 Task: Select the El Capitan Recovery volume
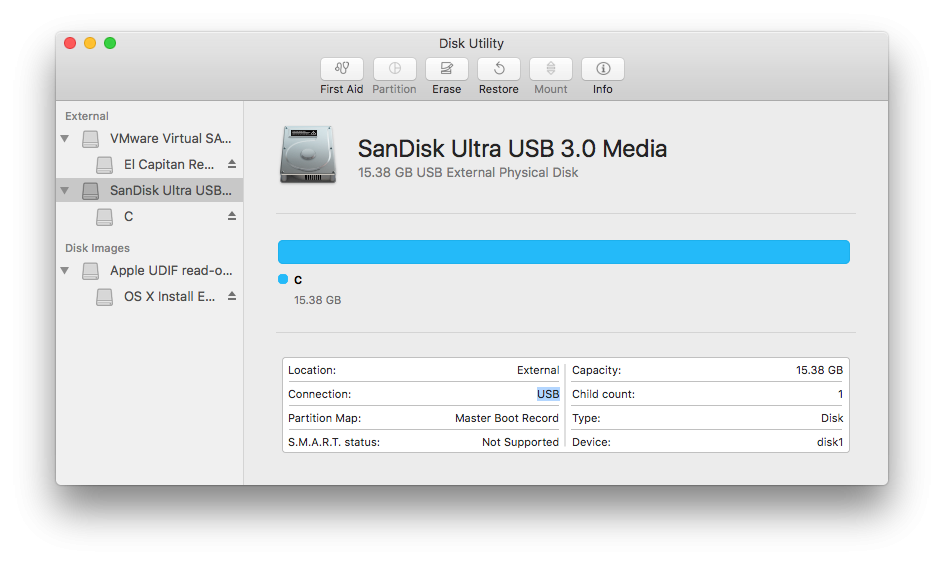click(168, 164)
